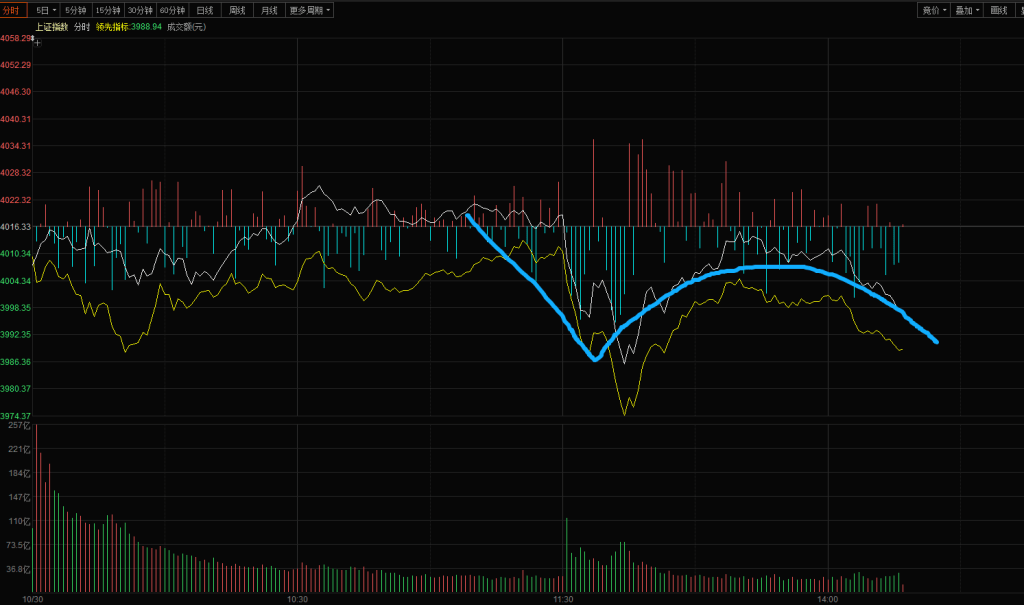
Task: Open the 5日 period dropdown
Action: pyautogui.click(x=45, y=10)
